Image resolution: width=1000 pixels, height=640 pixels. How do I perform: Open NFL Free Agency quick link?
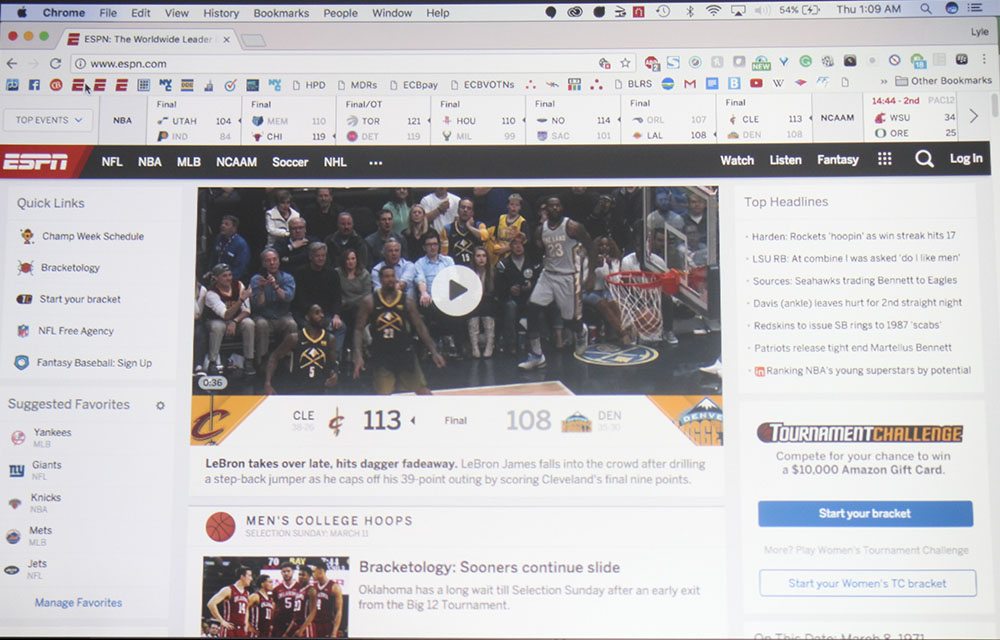click(76, 331)
